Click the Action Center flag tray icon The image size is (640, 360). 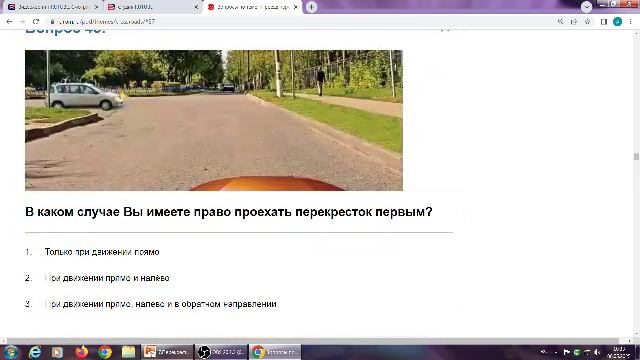click(567, 352)
